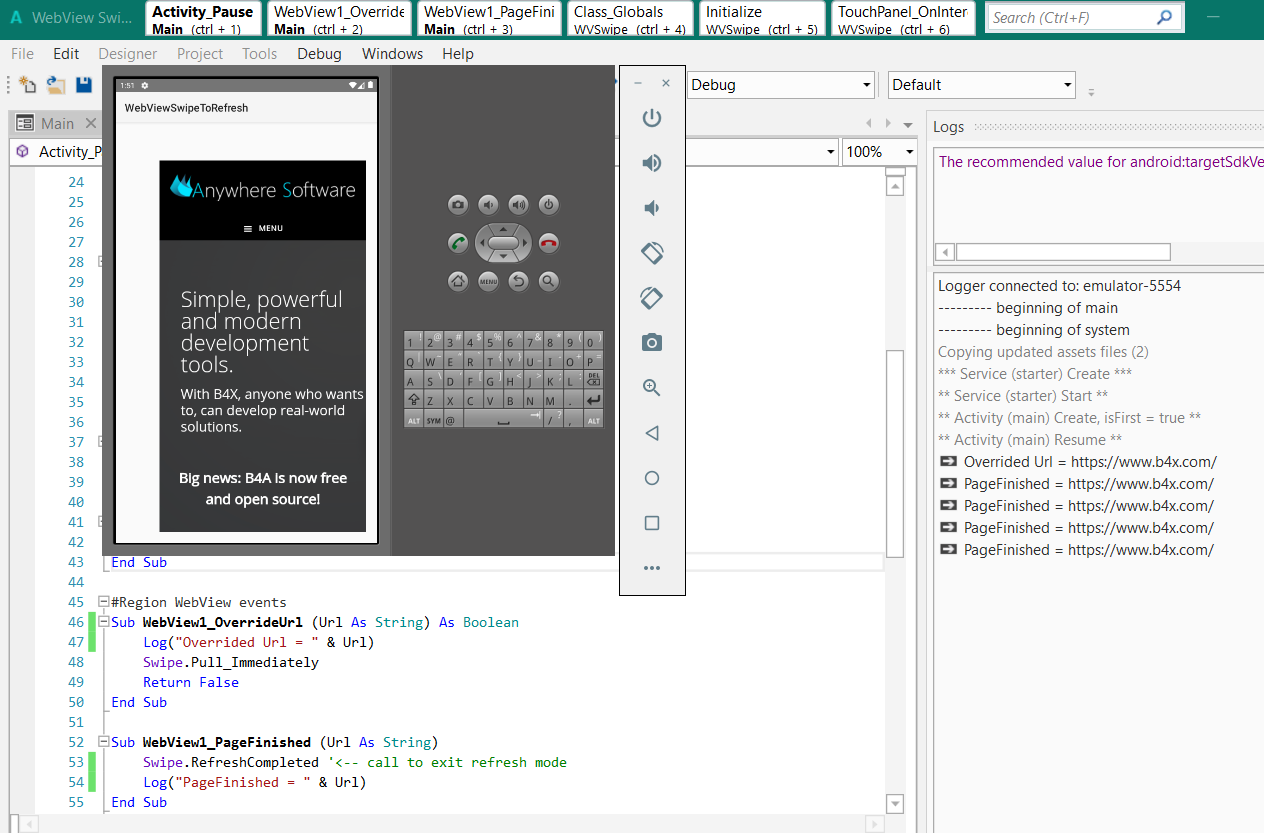Click the emulator zoom magnifier icon
1264x833 pixels.
click(x=652, y=388)
